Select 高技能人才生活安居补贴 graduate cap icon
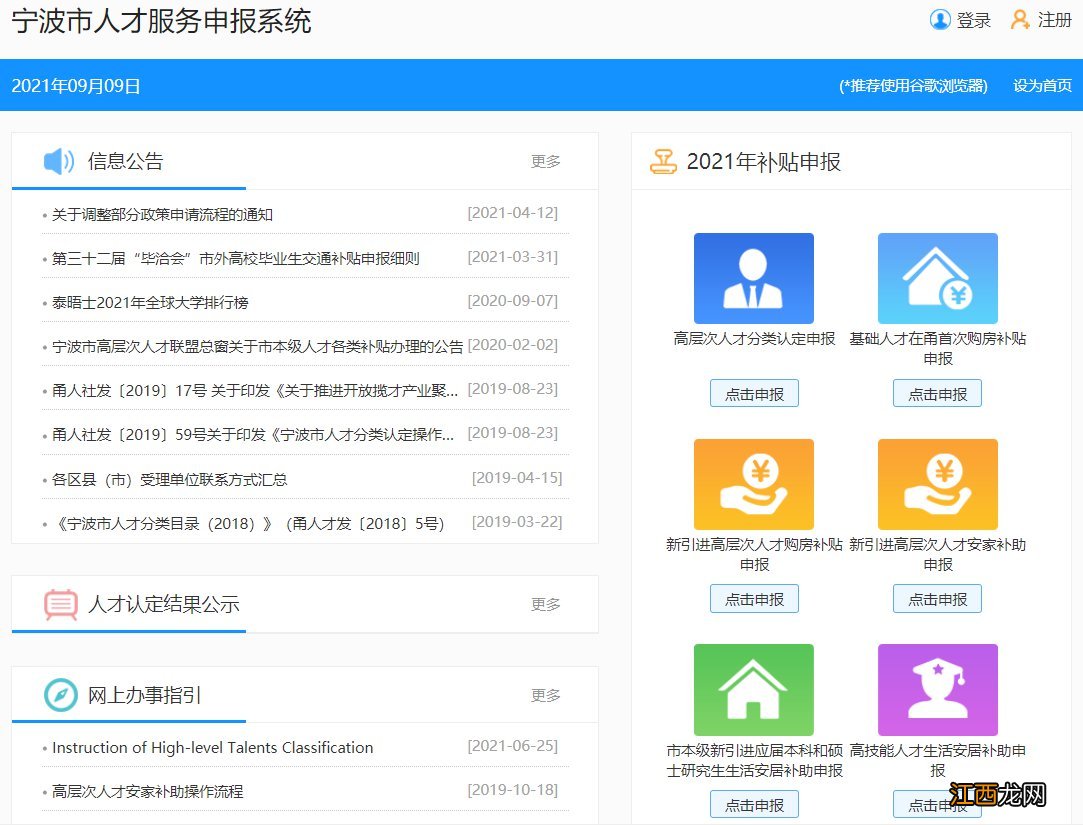This screenshot has width=1083, height=825. [x=937, y=688]
